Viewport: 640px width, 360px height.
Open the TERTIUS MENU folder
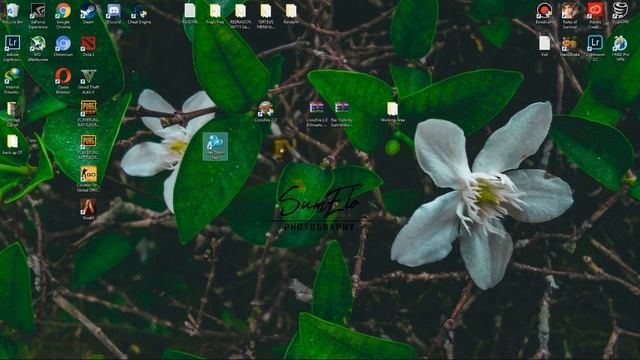[x=265, y=16]
